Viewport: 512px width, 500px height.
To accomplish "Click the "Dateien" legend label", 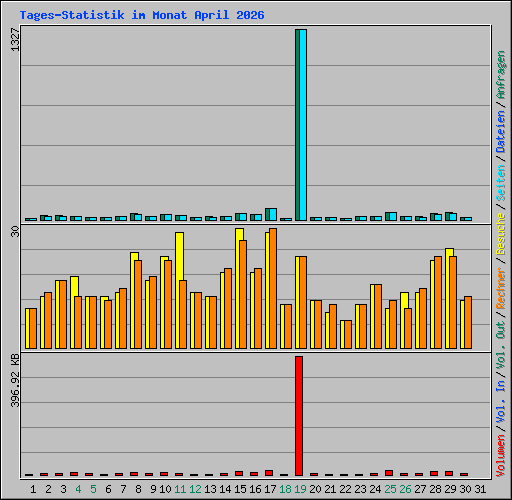I will tap(501, 131).
